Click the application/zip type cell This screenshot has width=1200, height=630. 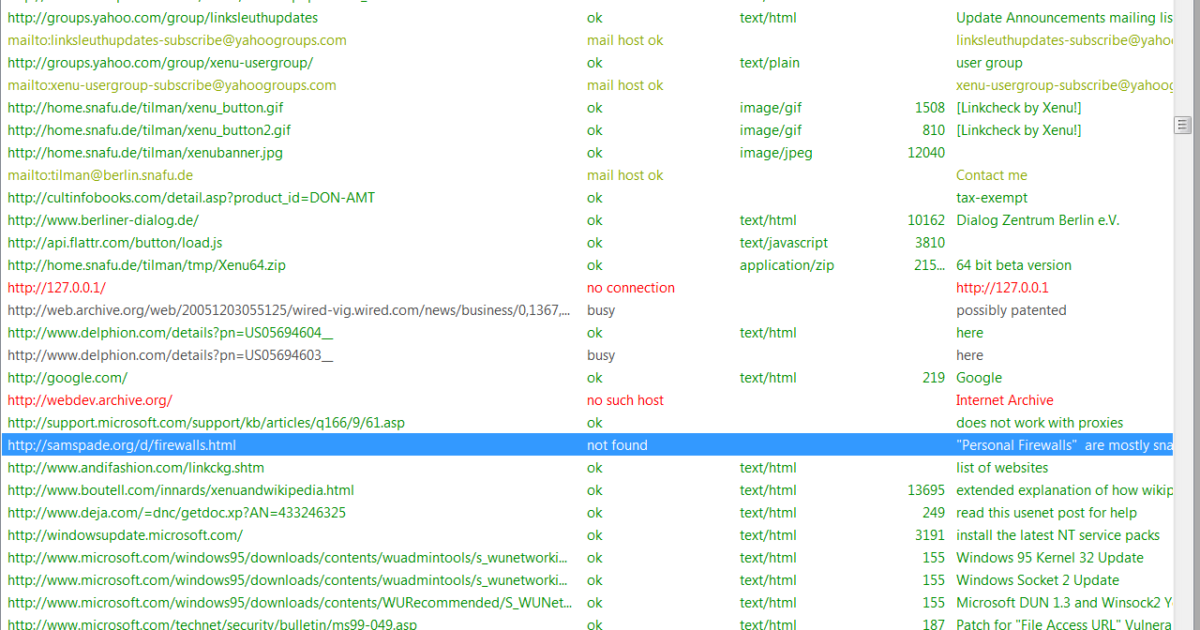pyautogui.click(x=787, y=265)
